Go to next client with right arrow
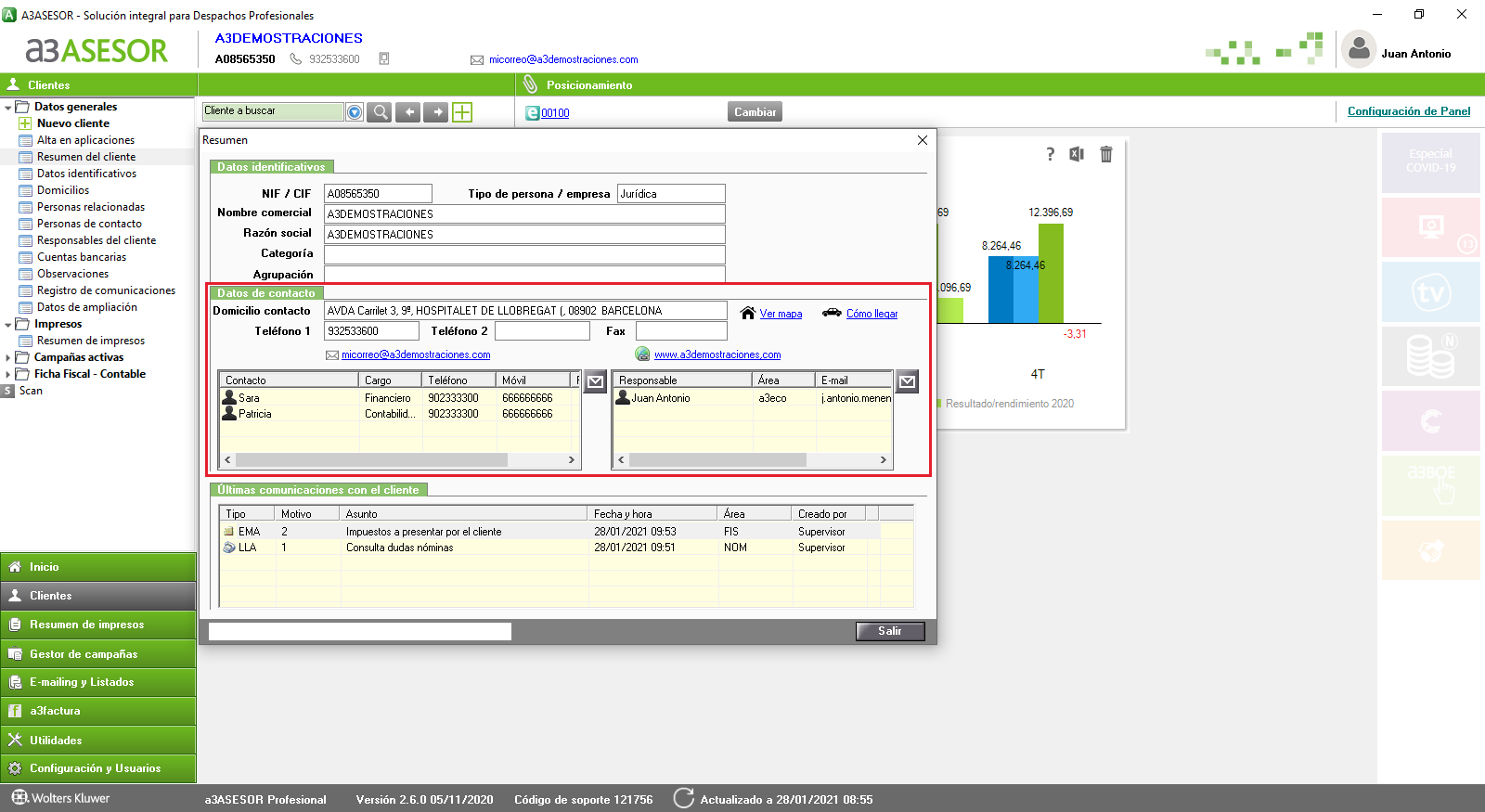The height and width of the screenshot is (812, 1485). click(x=435, y=112)
